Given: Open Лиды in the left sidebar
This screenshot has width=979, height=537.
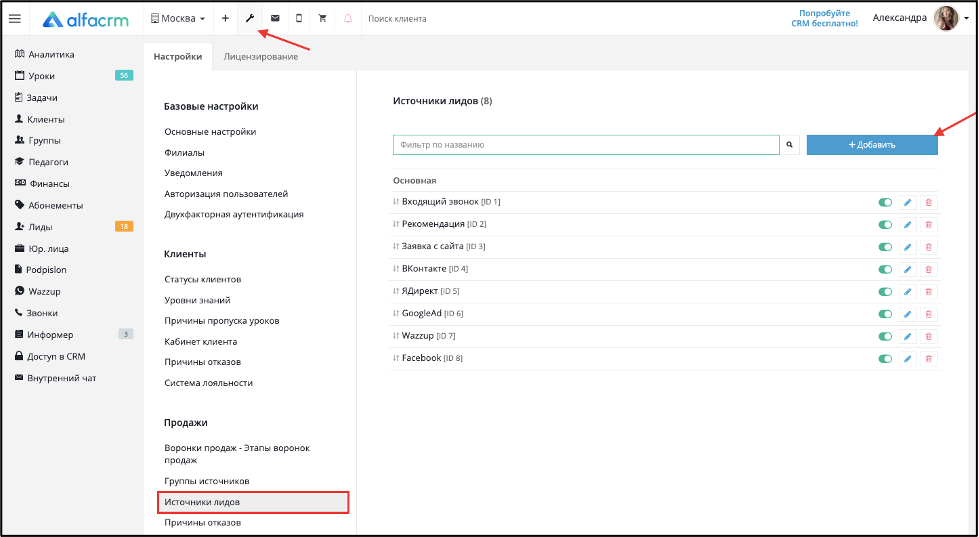Looking at the screenshot, I should [x=41, y=227].
